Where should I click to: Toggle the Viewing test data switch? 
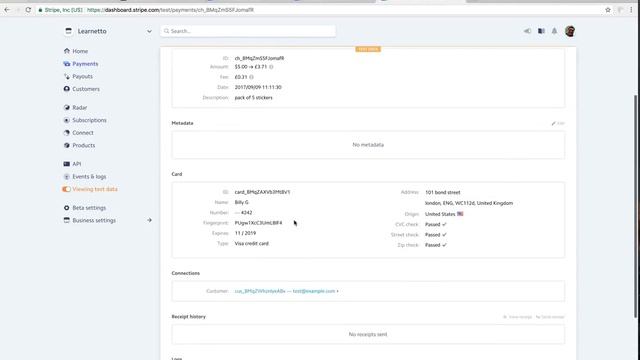67,189
